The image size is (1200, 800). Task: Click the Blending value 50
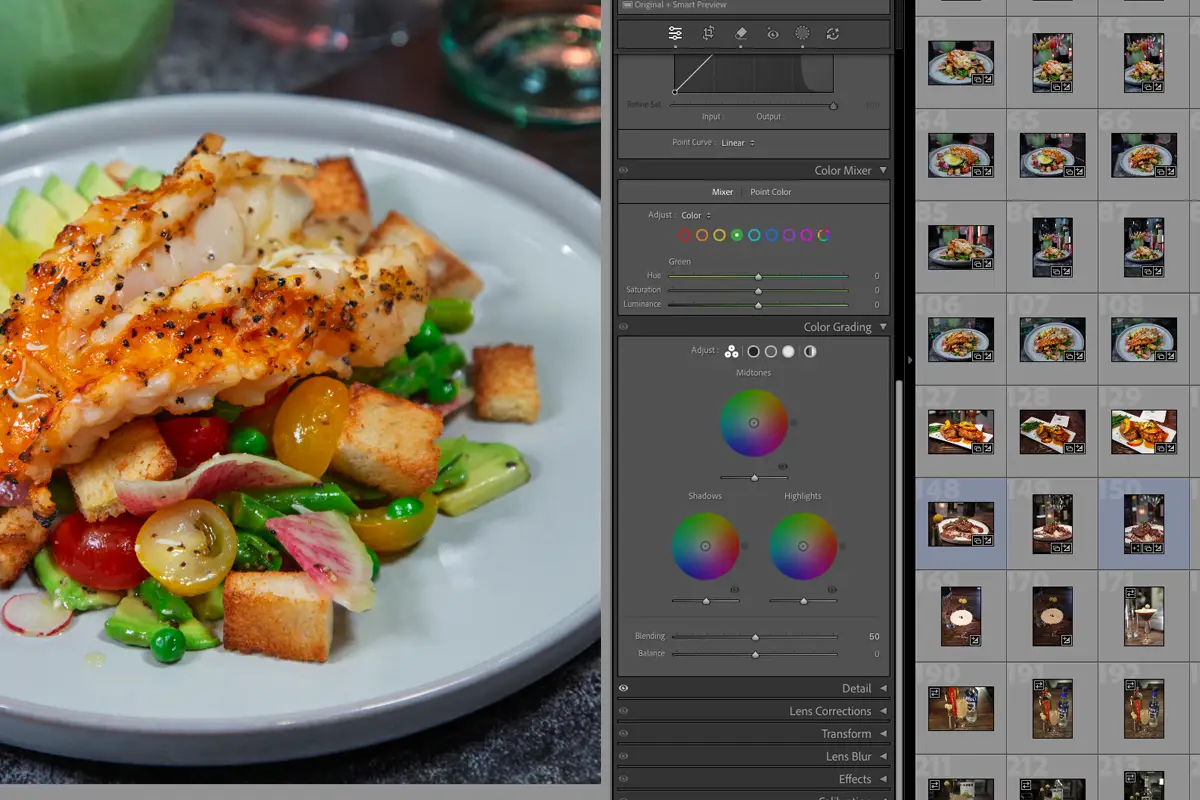coord(874,636)
